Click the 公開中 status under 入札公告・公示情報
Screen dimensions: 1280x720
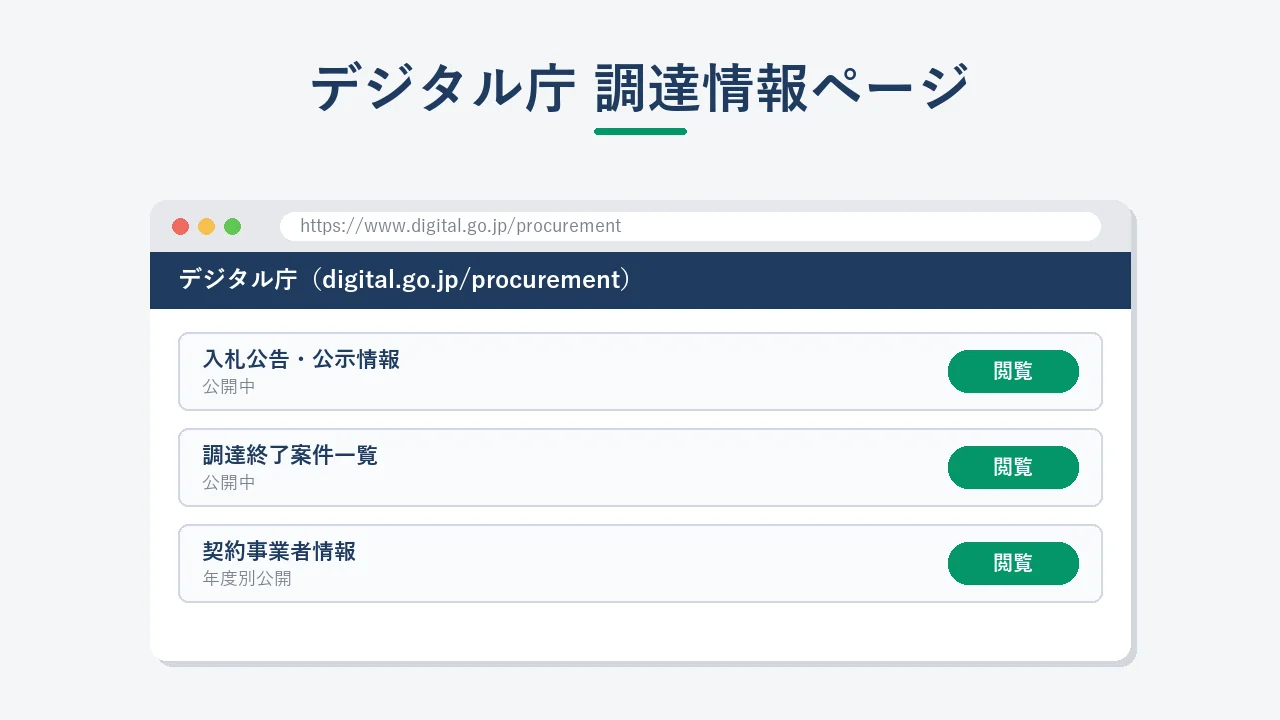229,387
